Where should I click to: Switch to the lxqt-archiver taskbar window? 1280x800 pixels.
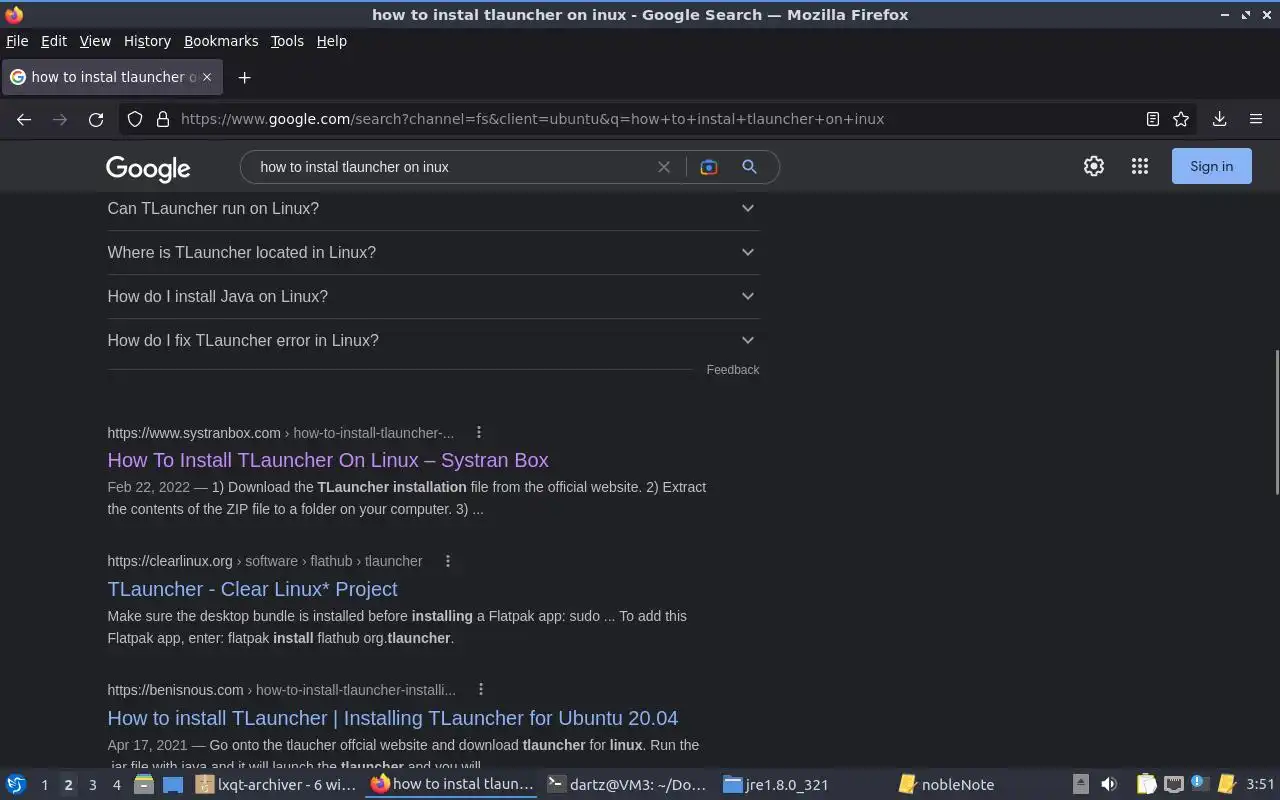pyautogui.click(x=276, y=784)
